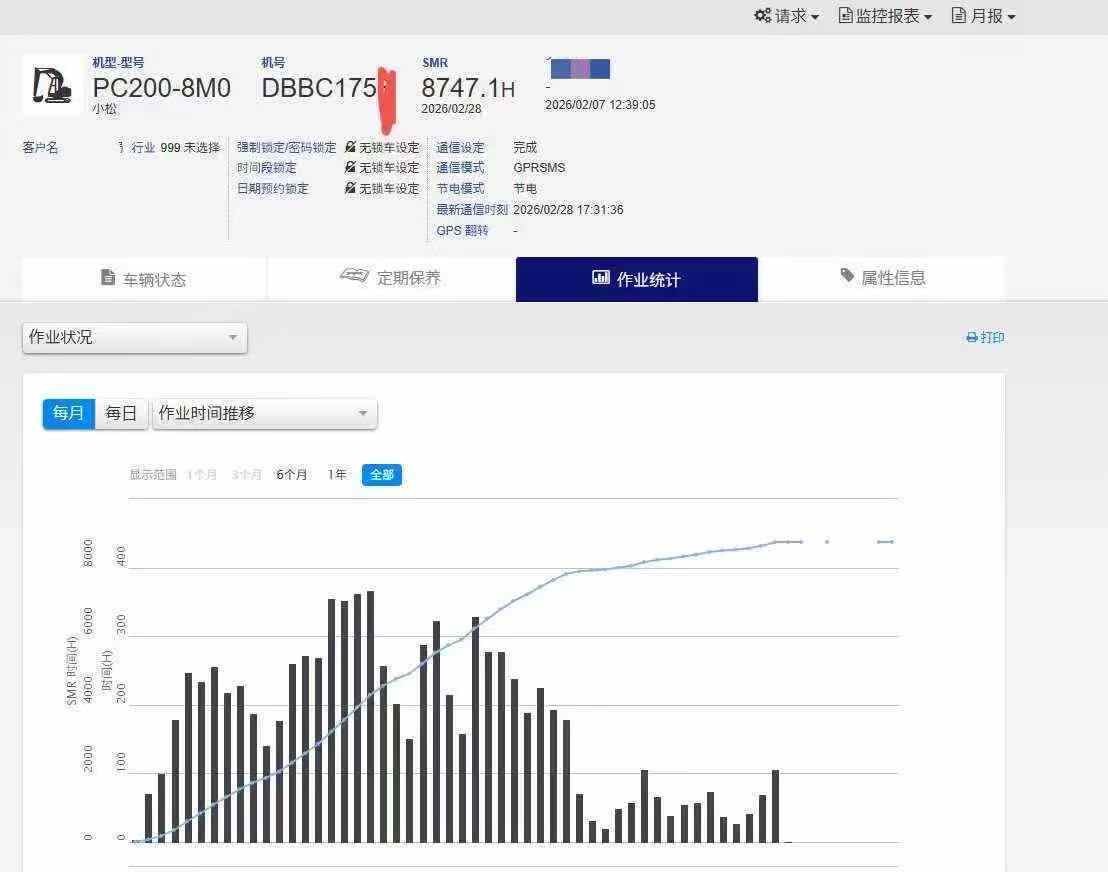Click the gears icon next to 请求
Viewport: 1108px width, 872px height.
pos(761,16)
